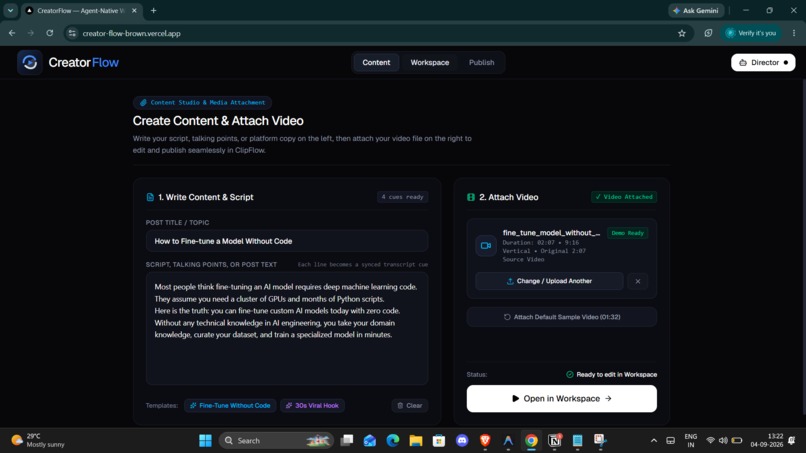806x453 pixels.
Task: Remove attached video with the X button
Action: [637, 281]
